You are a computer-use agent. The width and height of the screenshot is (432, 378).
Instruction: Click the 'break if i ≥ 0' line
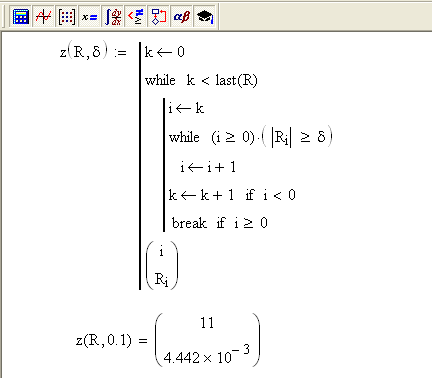point(220,223)
